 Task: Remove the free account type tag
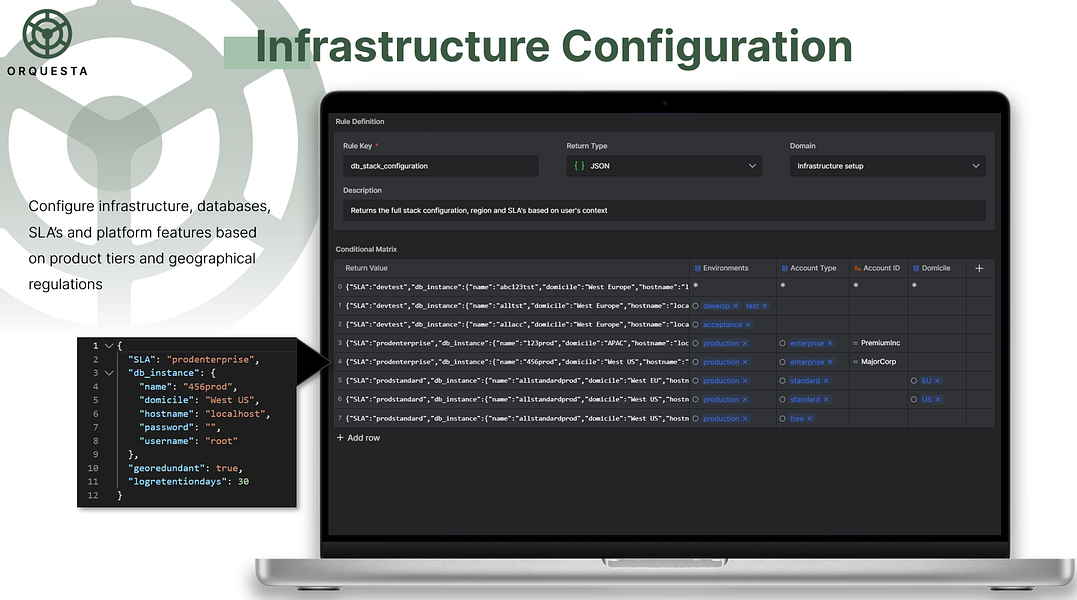[809, 419]
